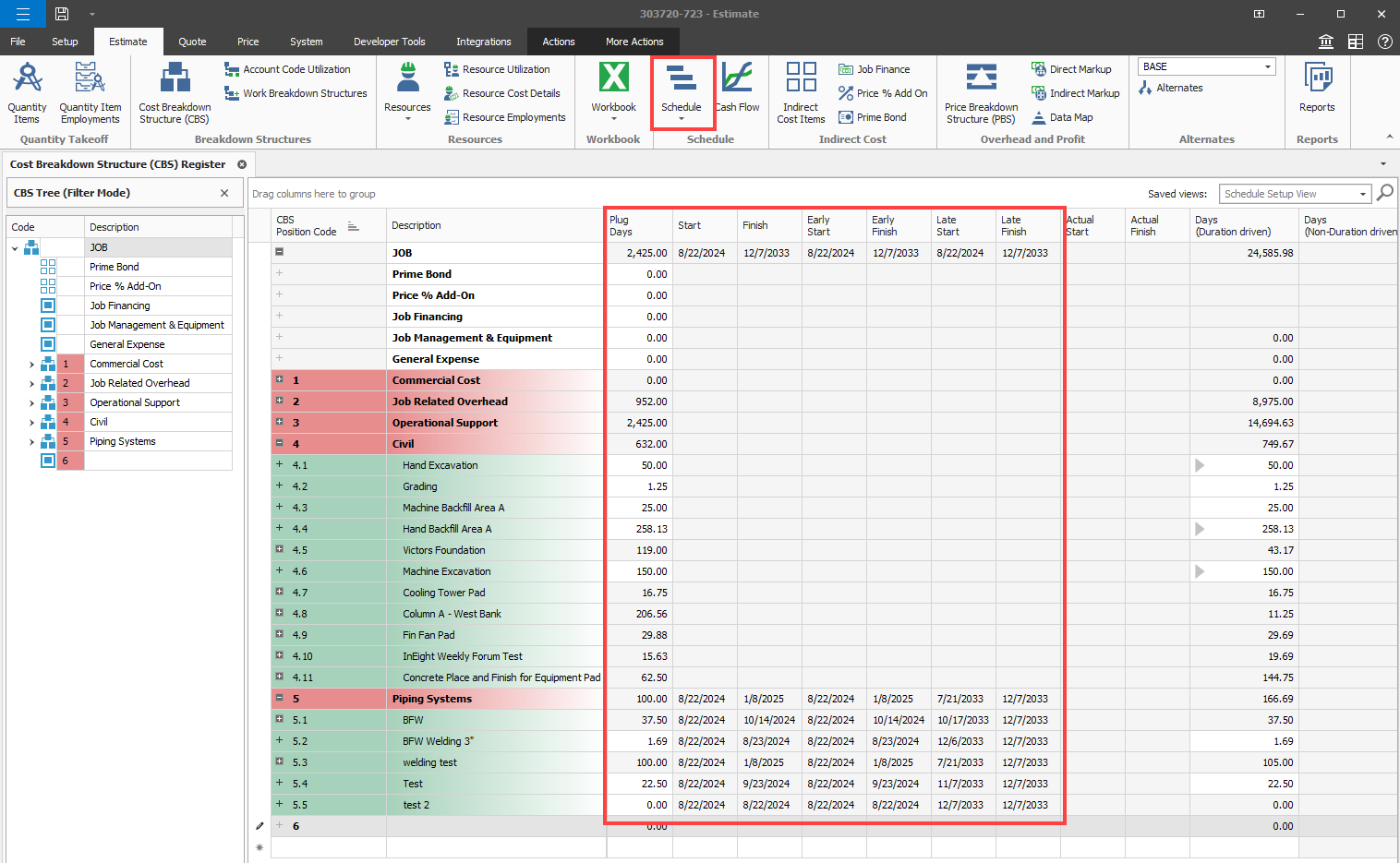Expand Commercial Cost in CBS tree
This screenshot has width=1400, height=863.
coord(32,365)
